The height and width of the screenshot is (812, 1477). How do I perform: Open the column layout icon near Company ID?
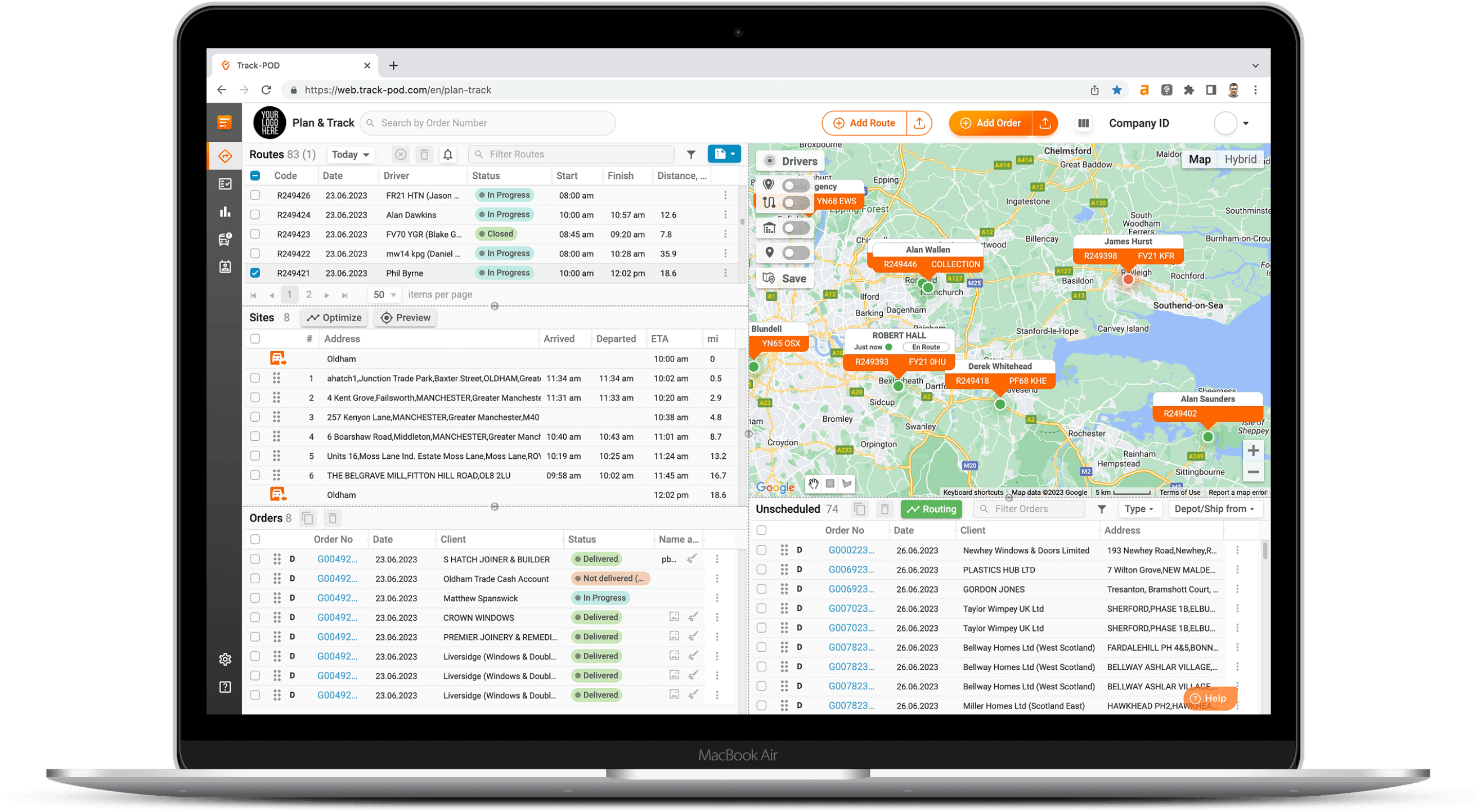click(1083, 123)
